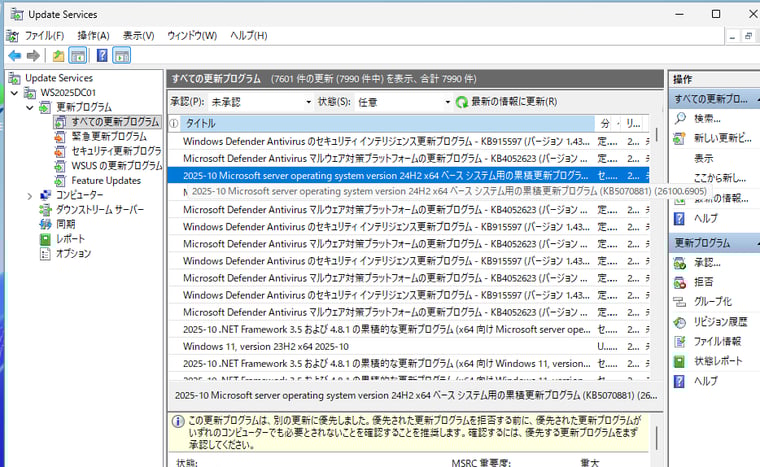This screenshot has height=467, width=760.
Task: Click the info icon column header
Action: pos(174,124)
